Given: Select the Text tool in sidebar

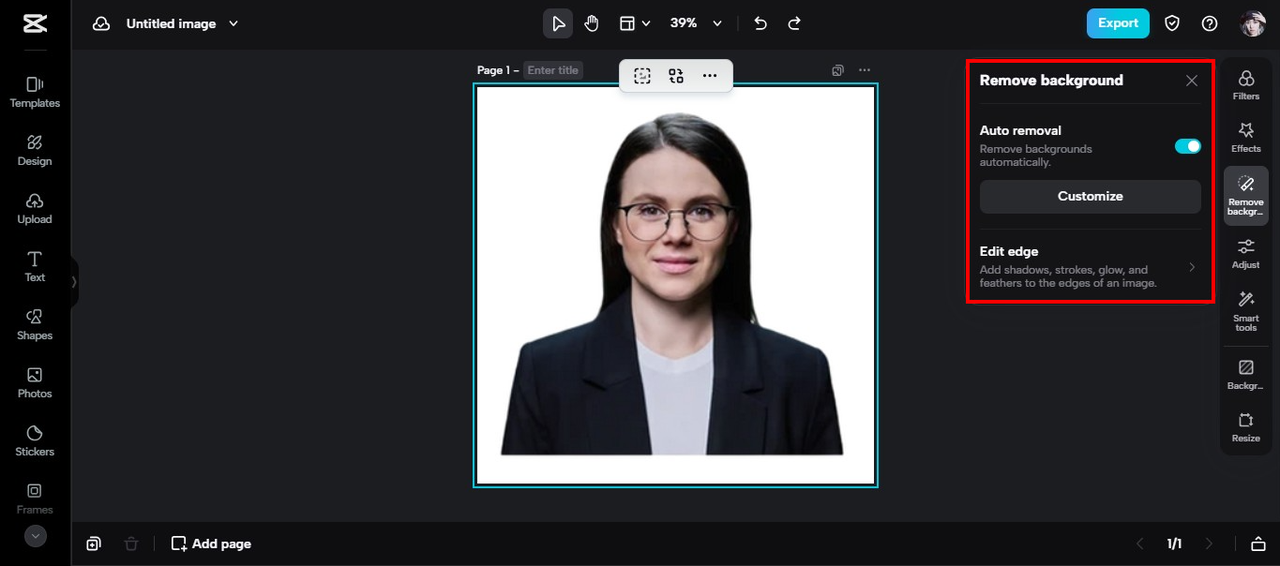Looking at the screenshot, I should click(35, 266).
